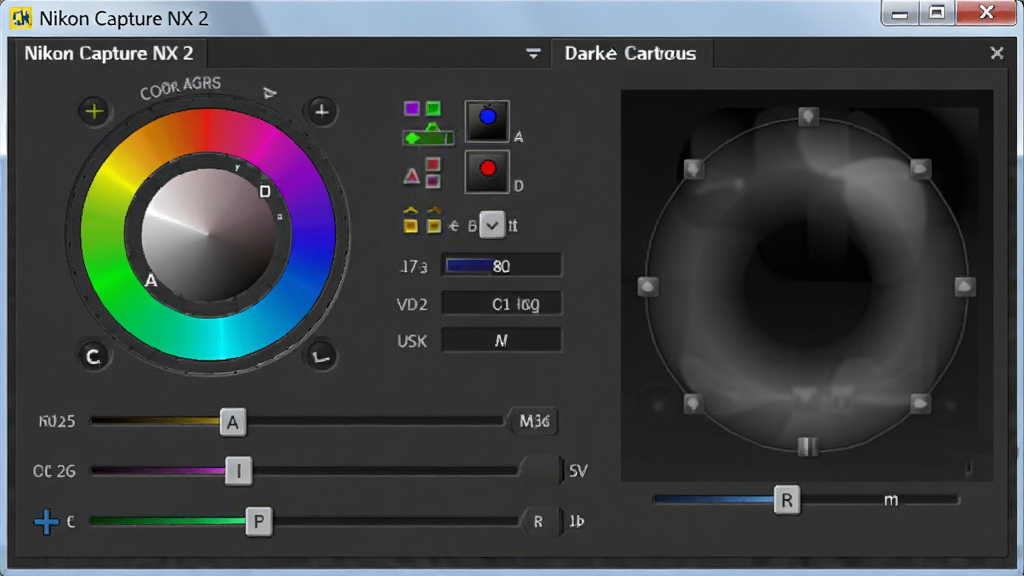The height and width of the screenshot is (576, 1024).
Task: Click the P slider handle on green slider
Action: pyautogui.click(x=259, y=522)
